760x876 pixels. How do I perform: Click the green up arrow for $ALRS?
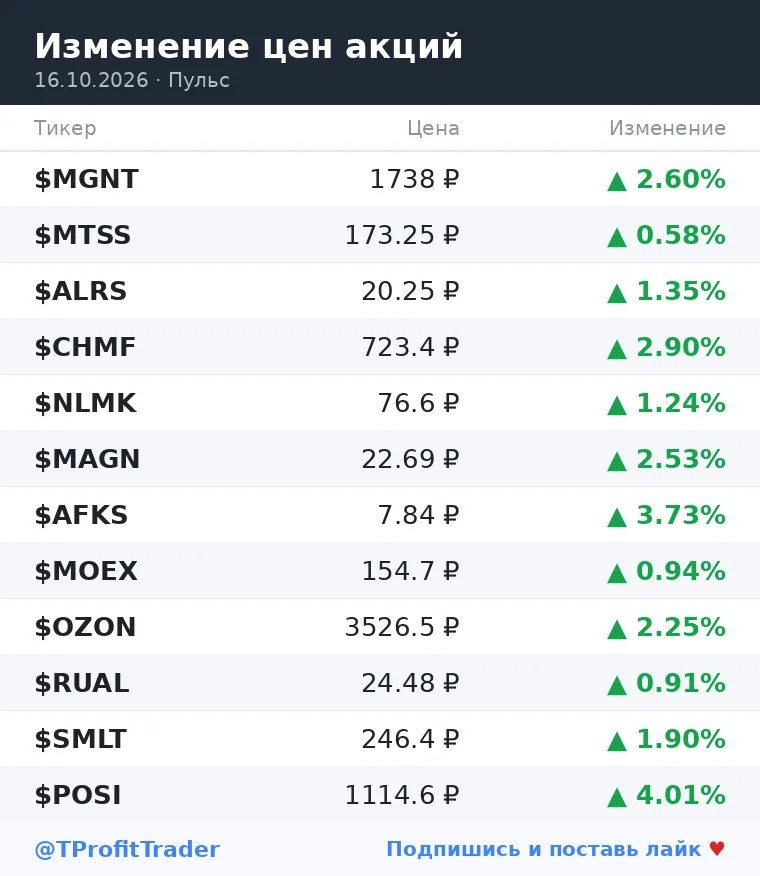click(x=617, y=293)
